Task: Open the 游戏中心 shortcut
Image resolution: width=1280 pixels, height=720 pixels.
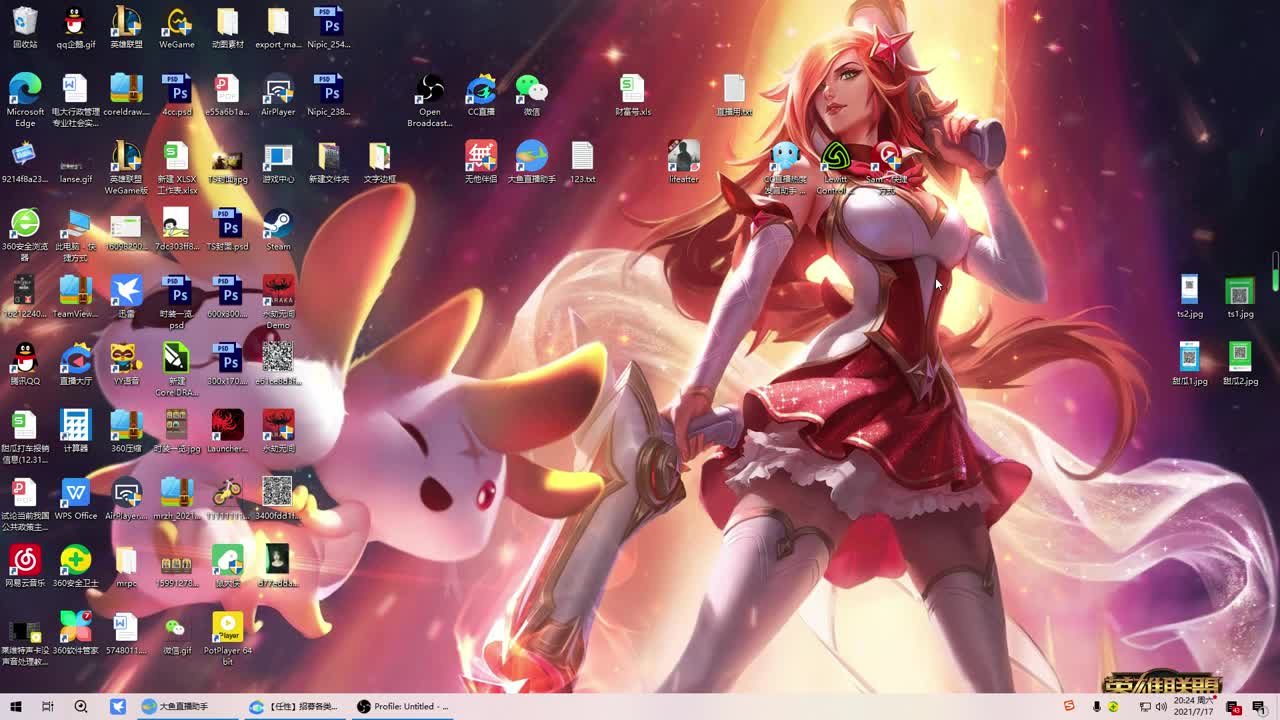Action: point(278,156)
